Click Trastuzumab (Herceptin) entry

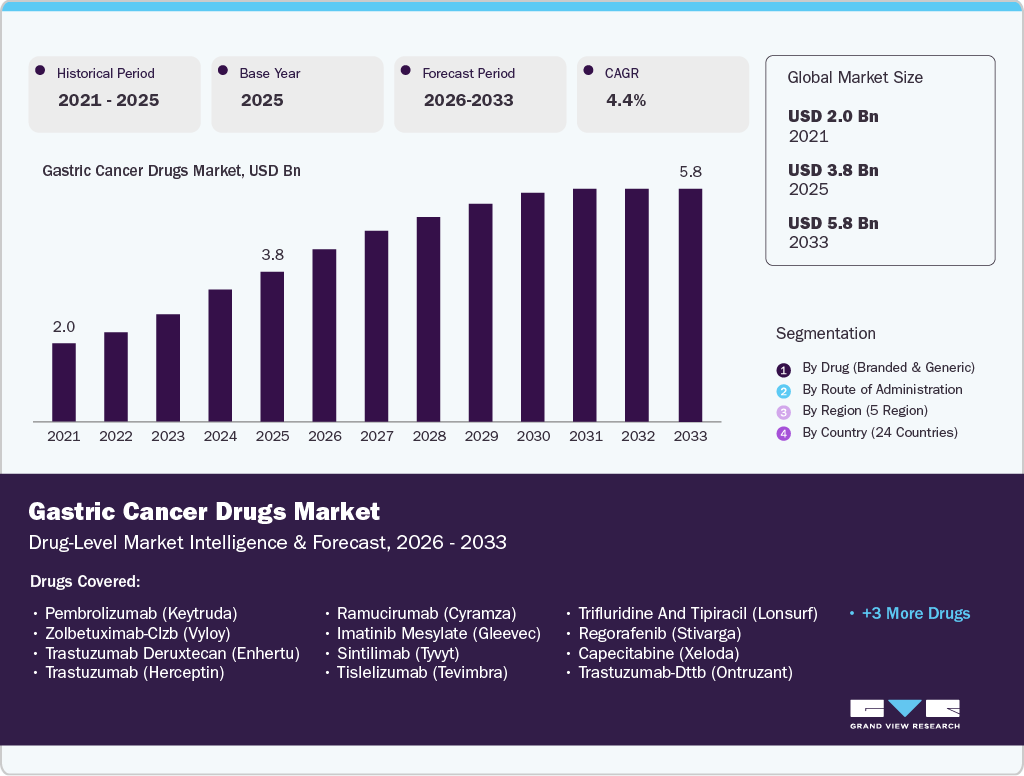click(x=135, y=672)
